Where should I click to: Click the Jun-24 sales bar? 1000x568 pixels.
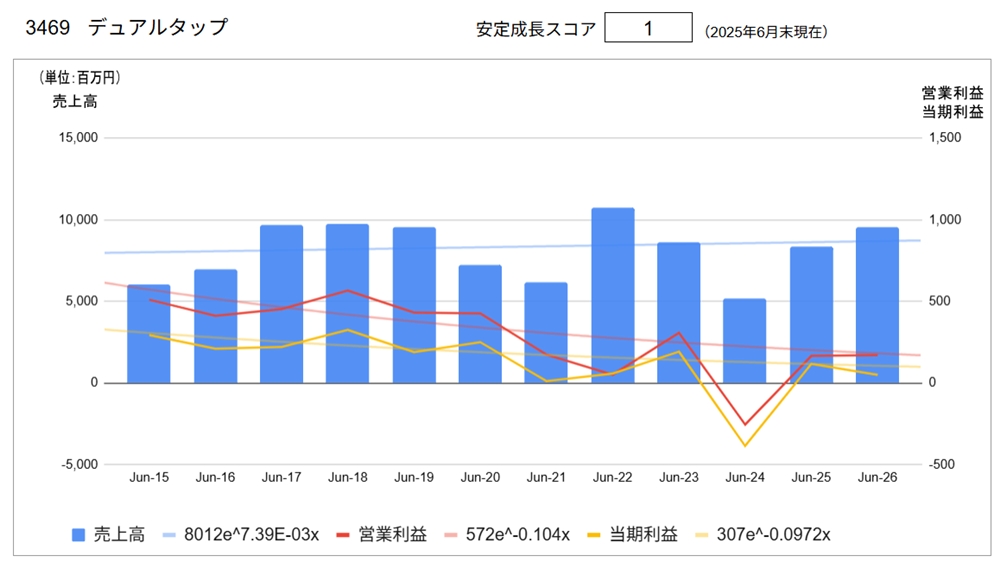pyautogui.click(x=745, y=340)
